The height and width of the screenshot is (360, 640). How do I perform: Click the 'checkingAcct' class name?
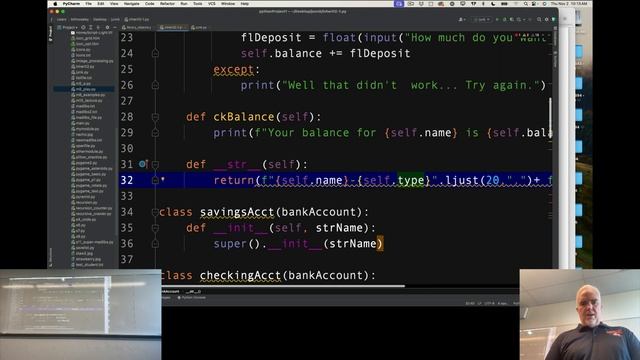click(240, 276)
